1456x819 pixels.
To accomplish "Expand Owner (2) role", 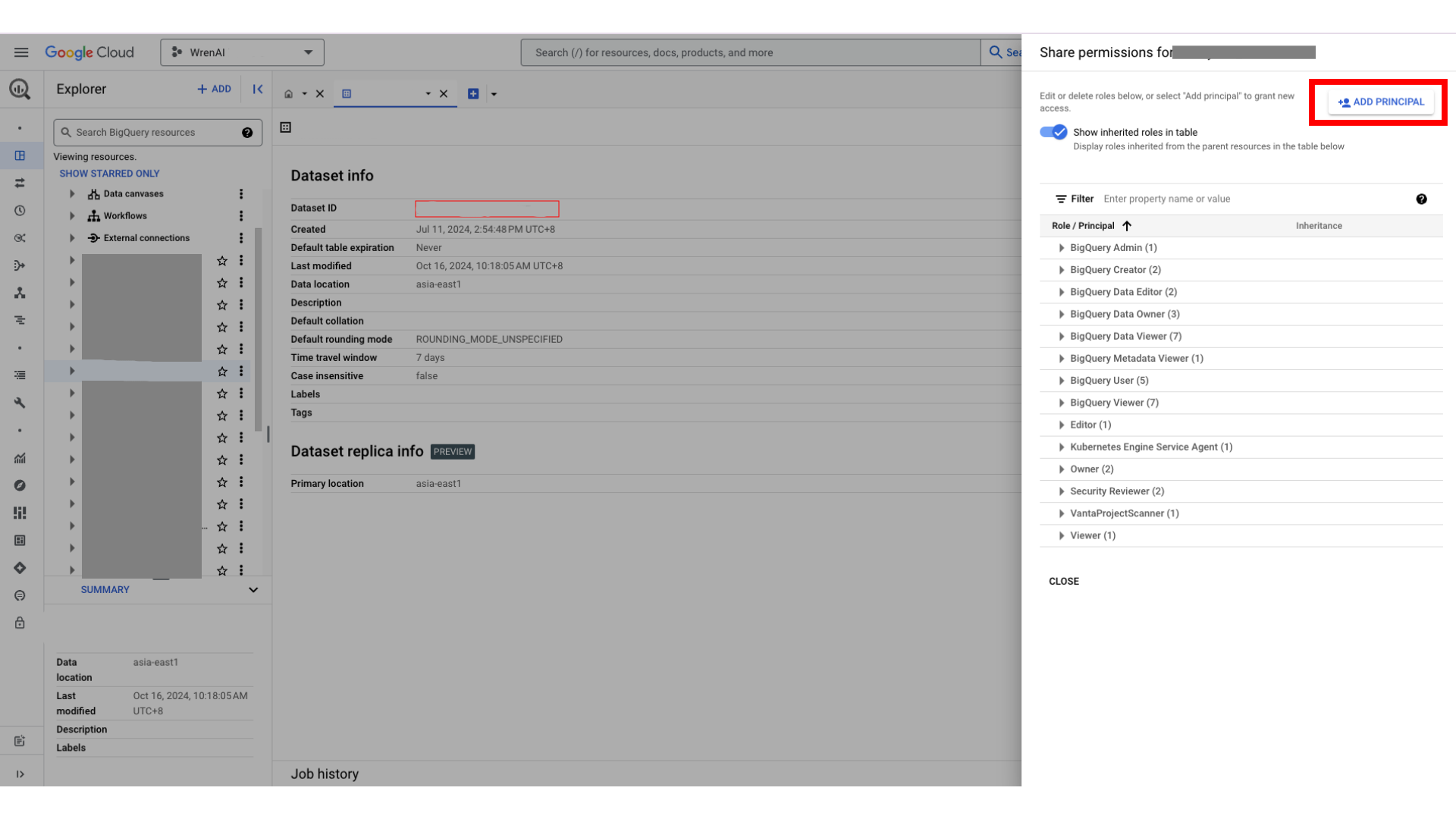I will [x=1062, y=469].
